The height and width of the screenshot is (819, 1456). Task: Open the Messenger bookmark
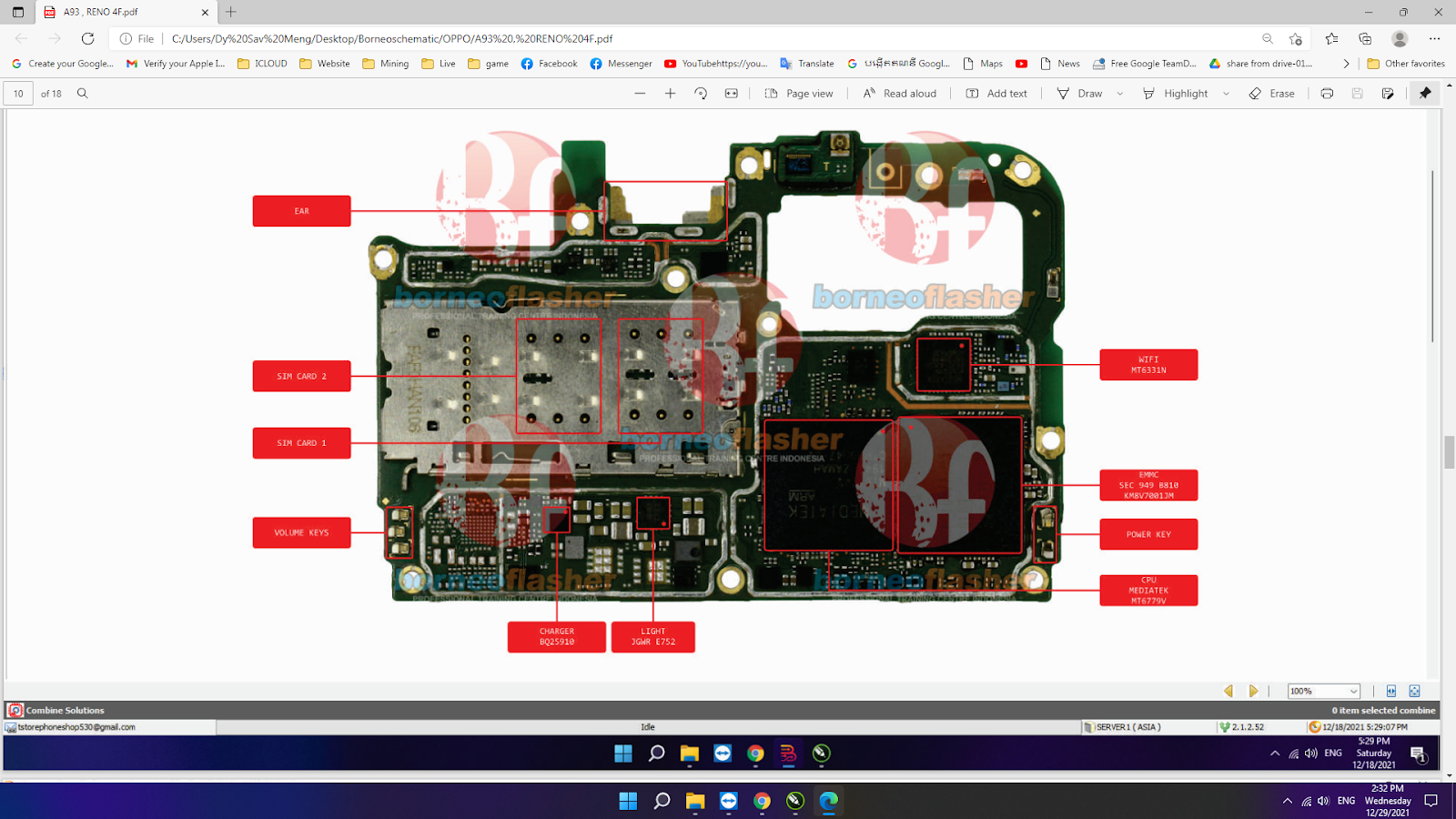coord(622,64)
